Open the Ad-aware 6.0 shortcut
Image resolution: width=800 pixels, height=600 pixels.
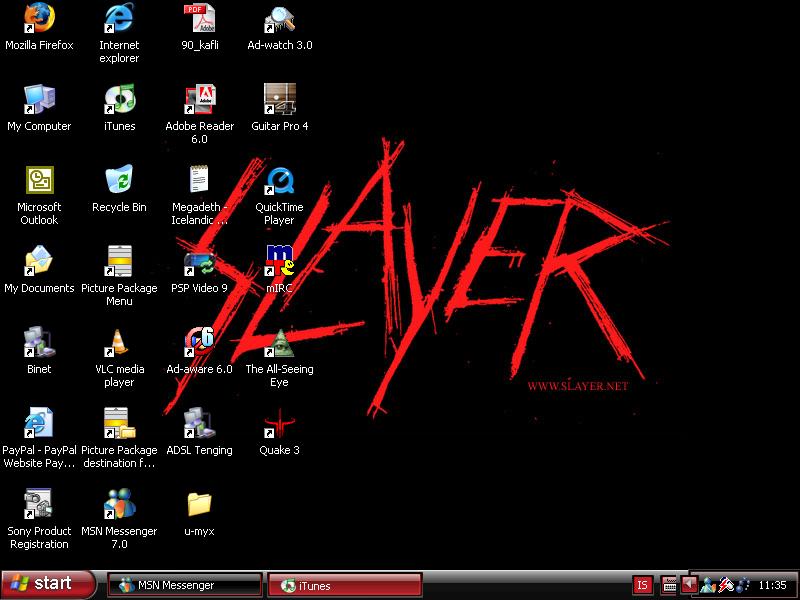click(199, 342)
